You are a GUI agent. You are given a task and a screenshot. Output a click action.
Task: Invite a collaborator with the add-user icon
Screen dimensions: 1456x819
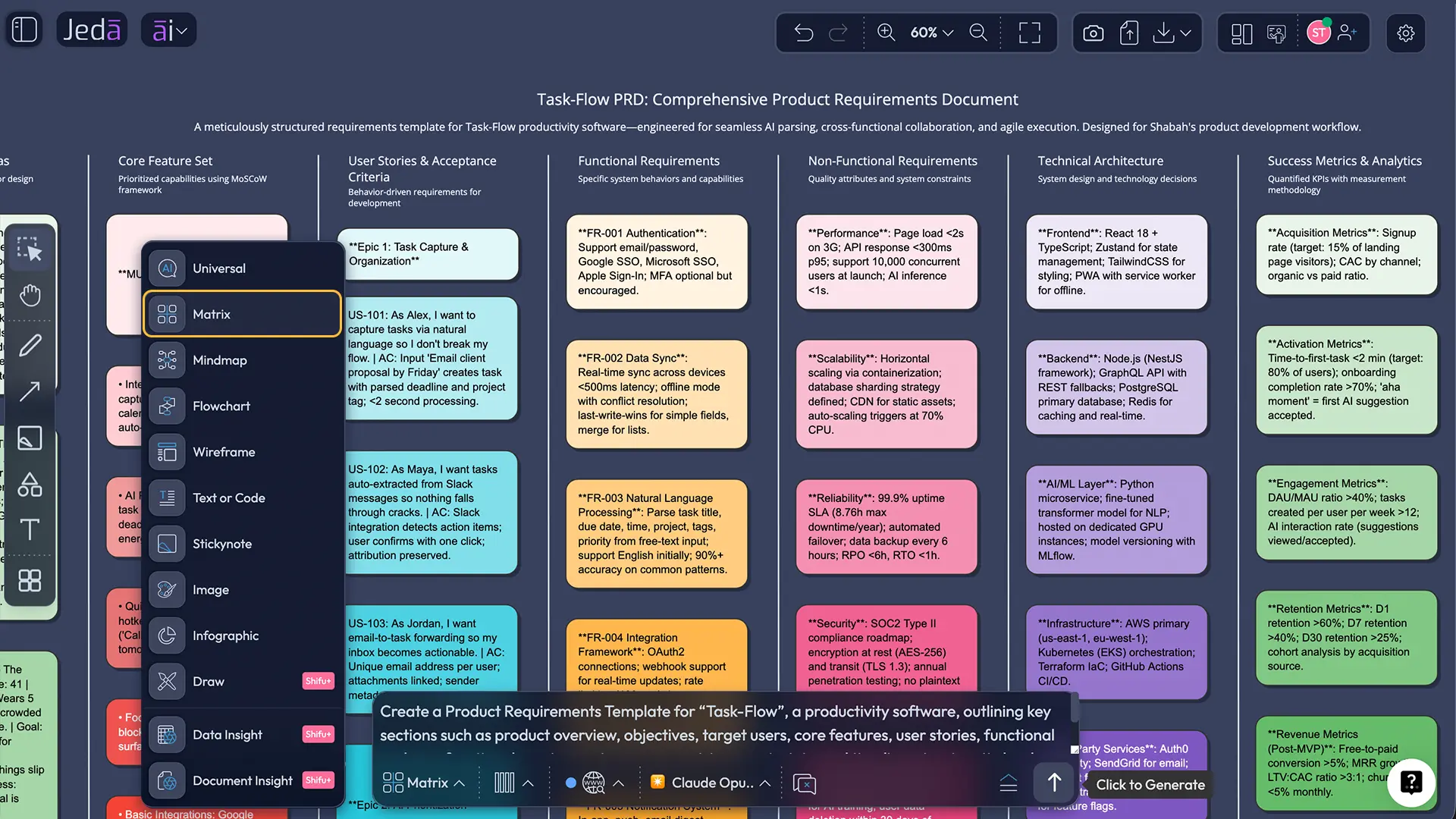tap(1348, 33)
